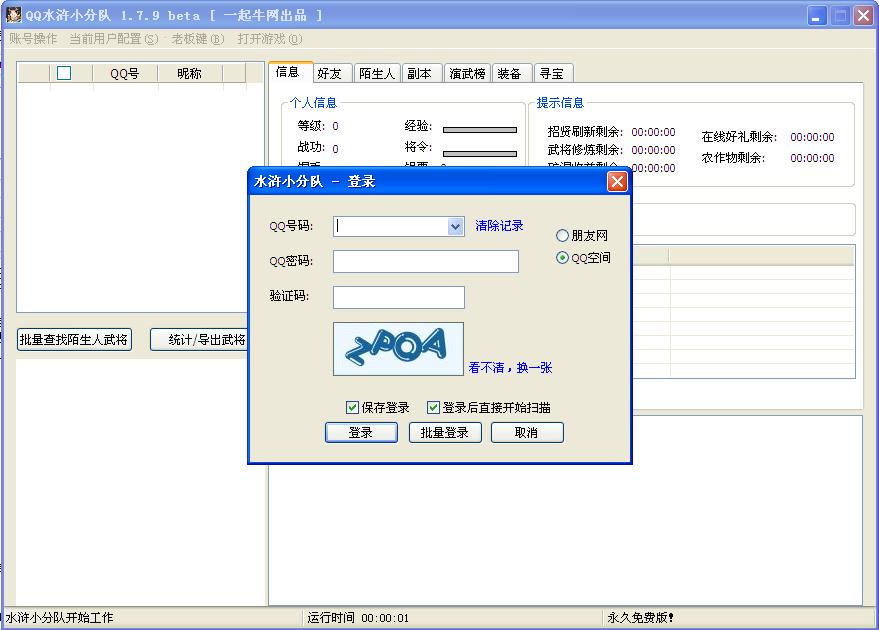The image size is (879, 630).
Task: Click the 将令 progress bar
Action: [x=480, y=154]
